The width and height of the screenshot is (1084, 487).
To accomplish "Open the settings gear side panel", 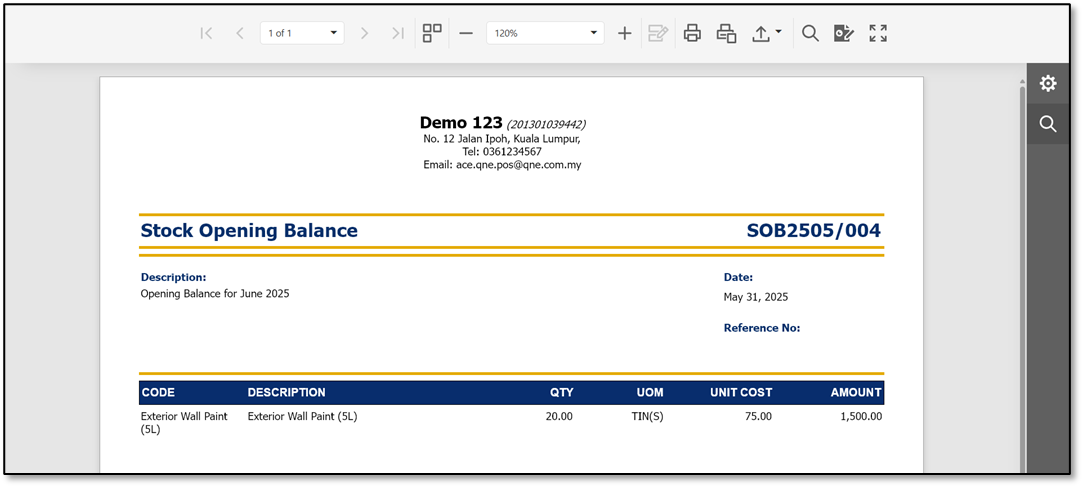I will (1048, 84).
